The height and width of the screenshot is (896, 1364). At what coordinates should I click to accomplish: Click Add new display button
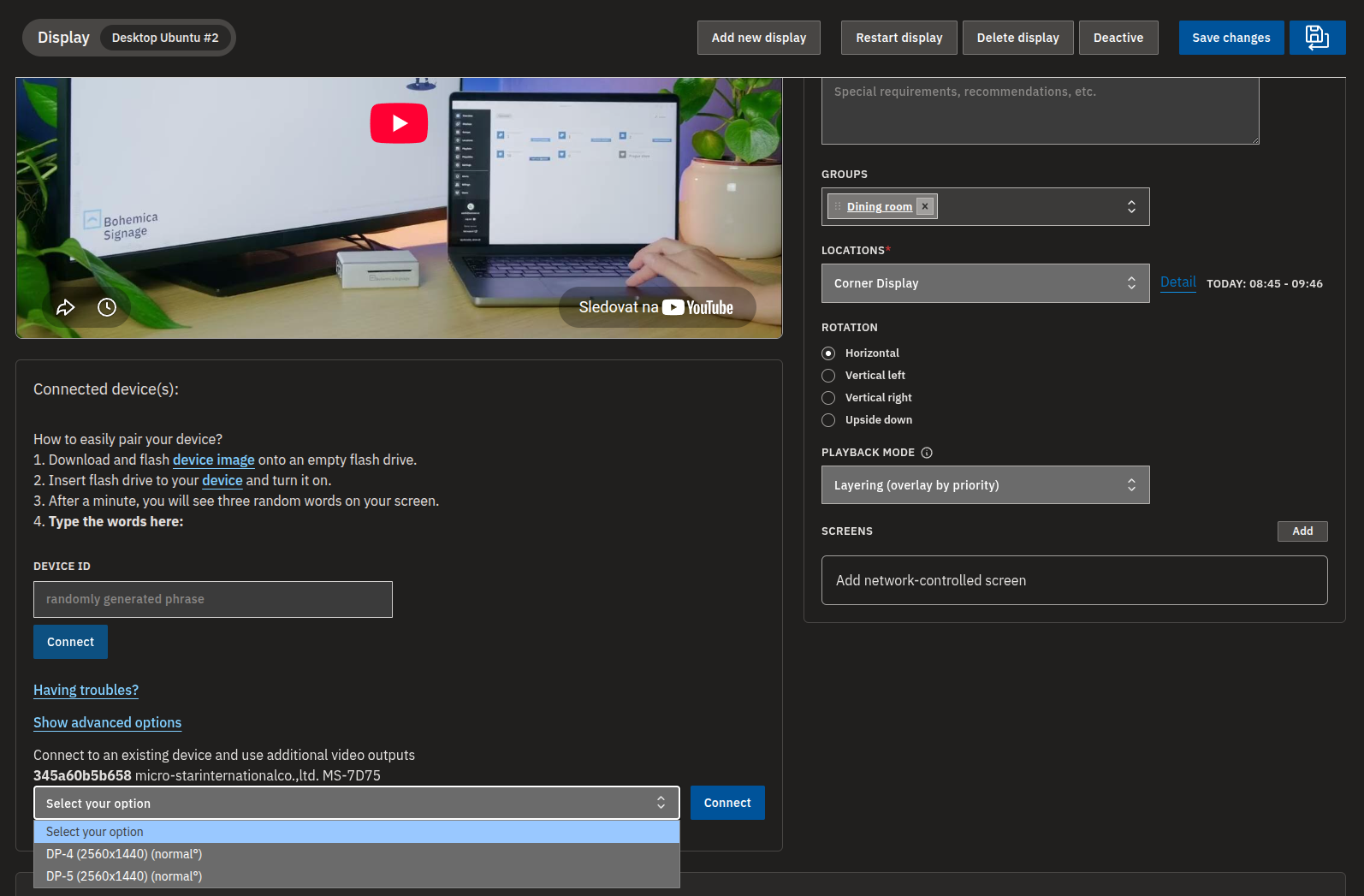tap(759, 38)
